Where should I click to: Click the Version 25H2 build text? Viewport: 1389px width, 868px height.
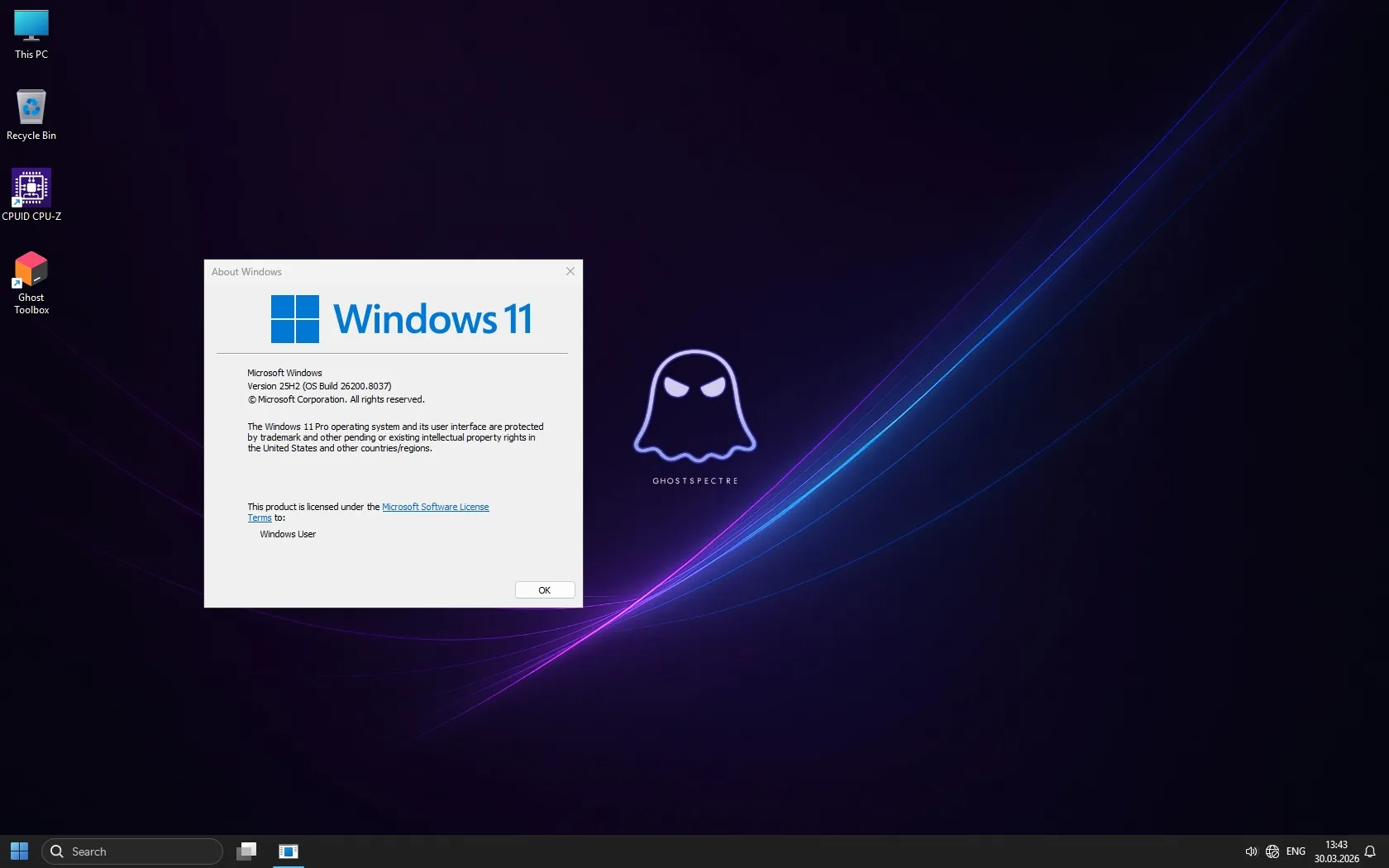(319, 386)
